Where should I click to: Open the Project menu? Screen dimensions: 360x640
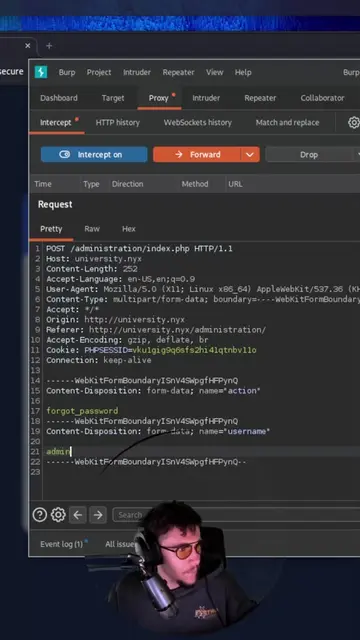(99, 72)
